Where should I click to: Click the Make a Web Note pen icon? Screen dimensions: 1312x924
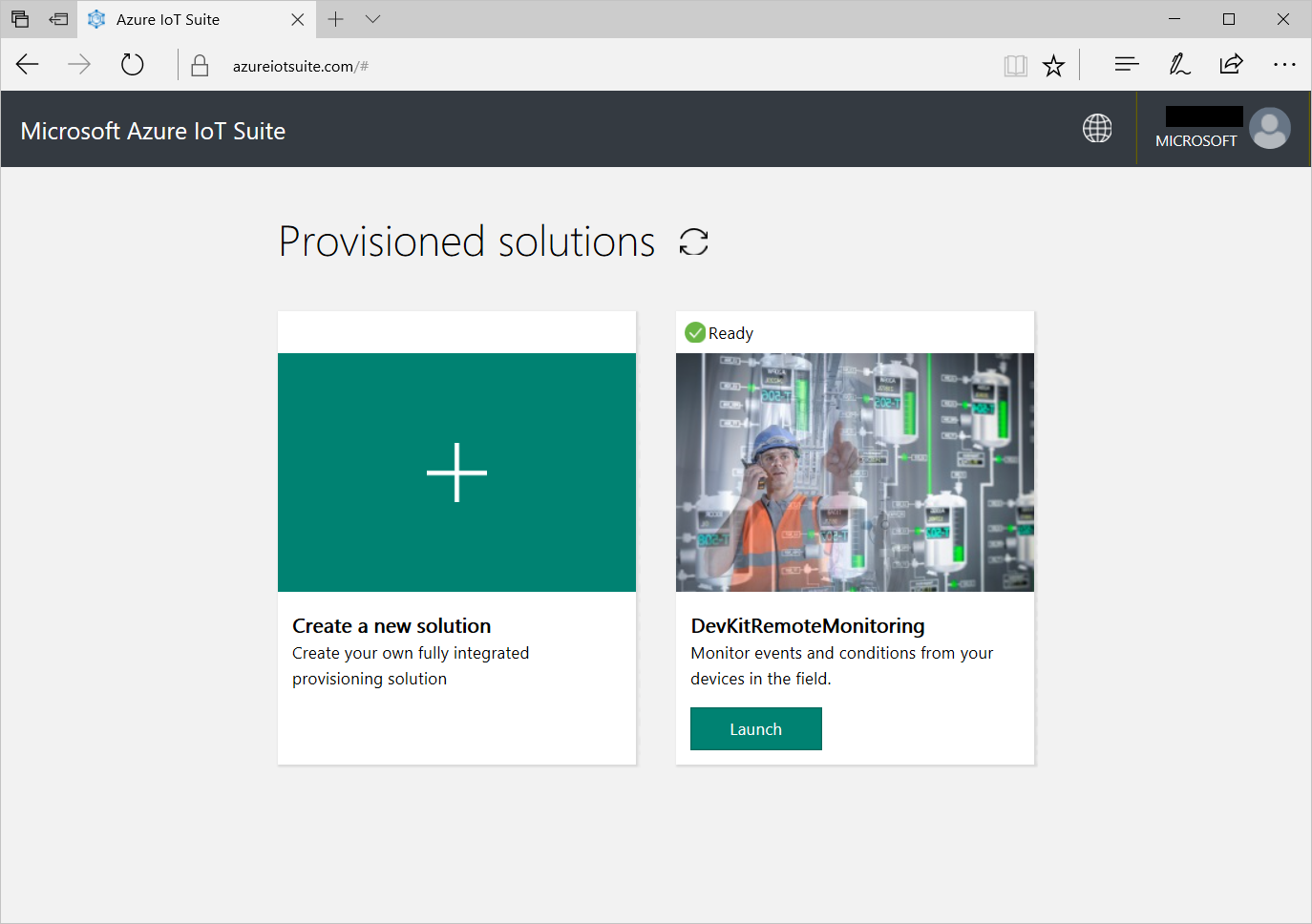click(1179, 65)
